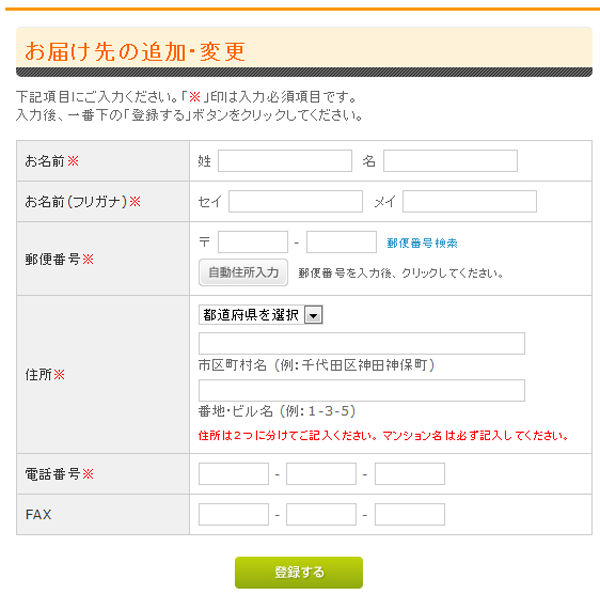This screenshot has height=594, width=600.
Task: Focus the last 電話番号 input box
Action: pyautogui.click(x=410, y=474)
